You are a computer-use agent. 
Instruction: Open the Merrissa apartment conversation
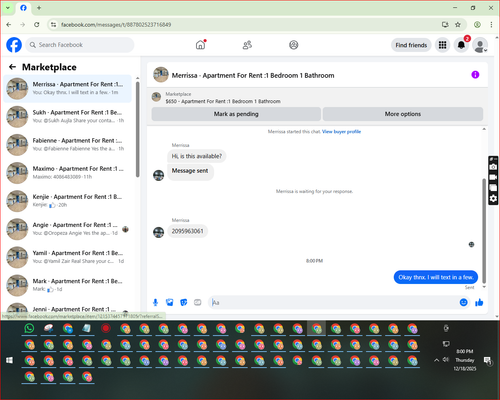68,89
